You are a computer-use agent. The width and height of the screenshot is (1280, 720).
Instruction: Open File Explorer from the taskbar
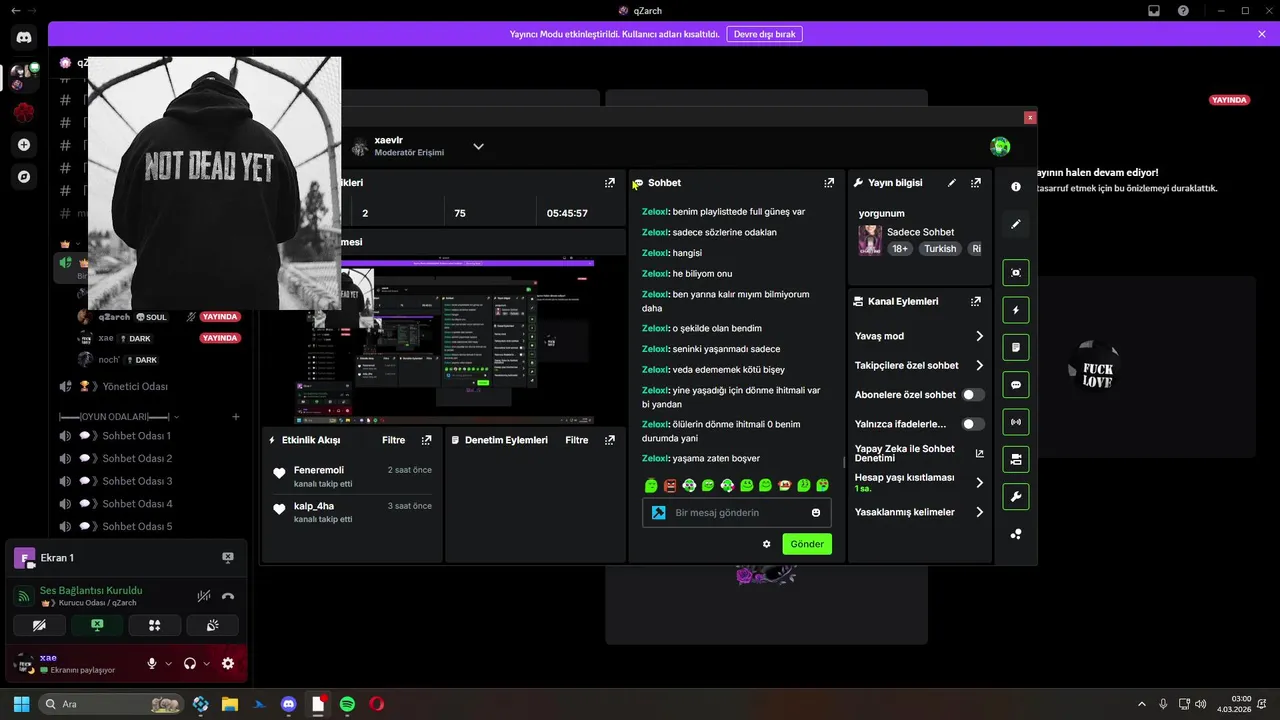(230, 704)
